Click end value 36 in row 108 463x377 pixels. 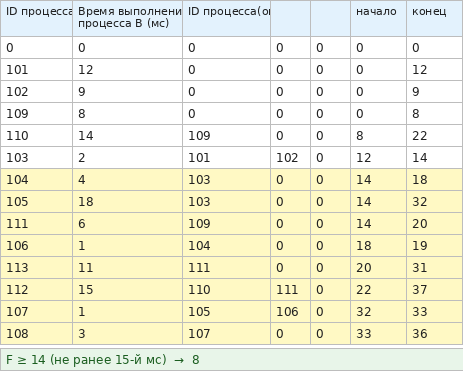coord(435,334)
